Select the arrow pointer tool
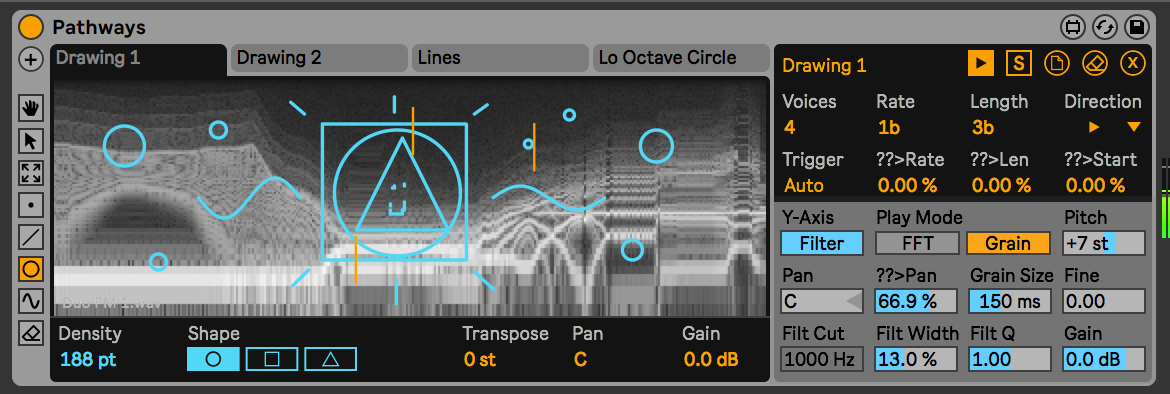The width and height of the screenshot is (1170, 394). pos(31,141)
